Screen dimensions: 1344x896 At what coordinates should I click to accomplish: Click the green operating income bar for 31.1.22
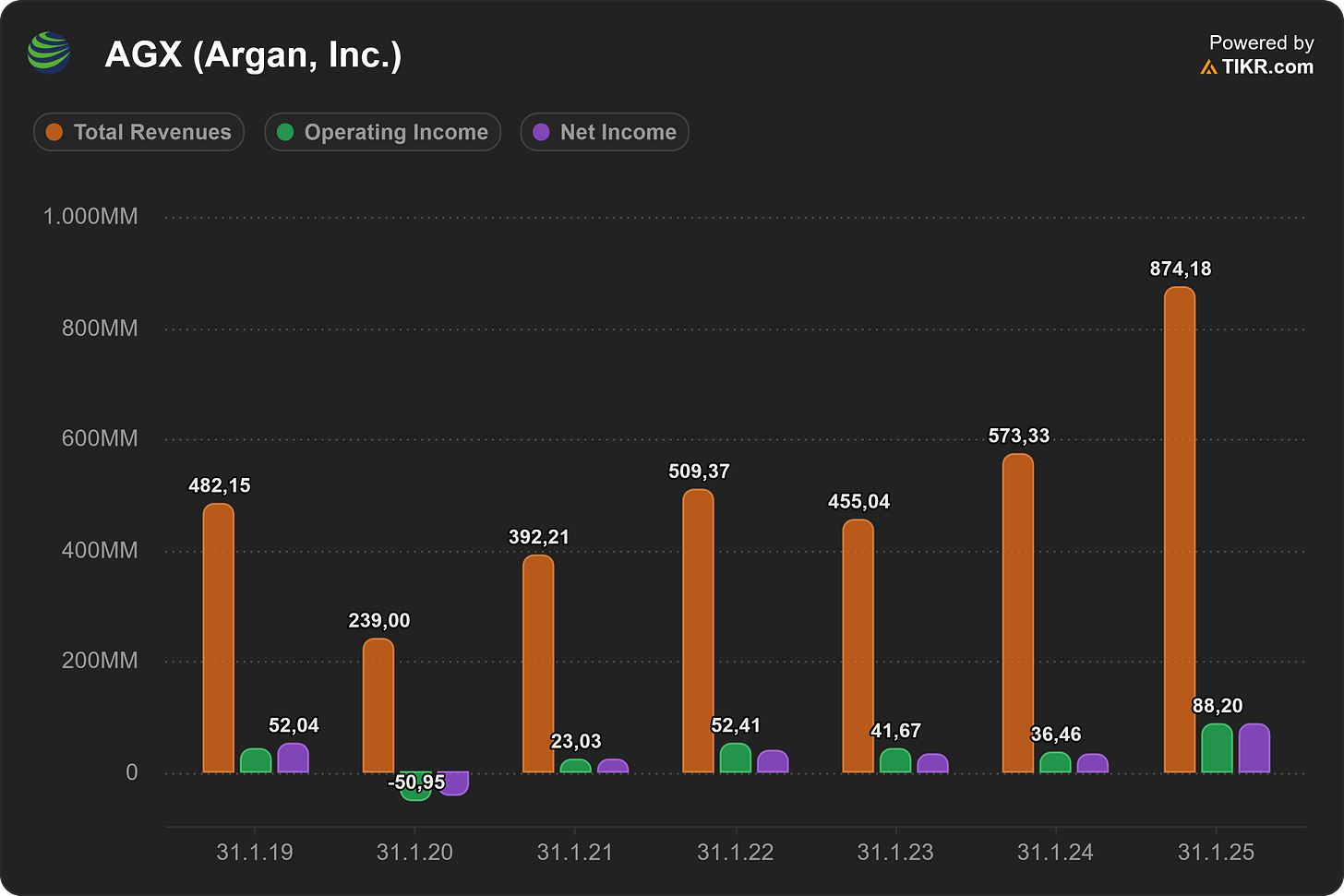(x=736, y=758)
